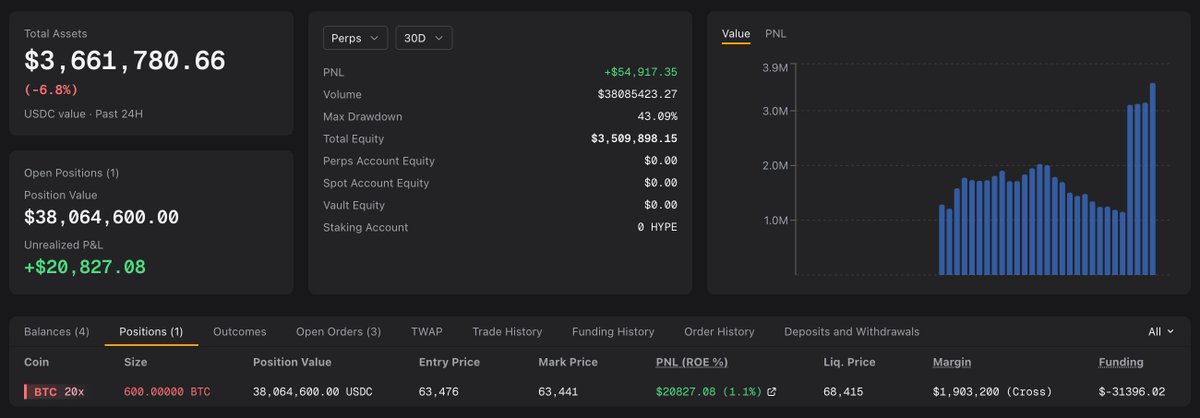Screen dimensions: 1200x418
Task: Click the BTC 20x coin label
Action: 57,391
